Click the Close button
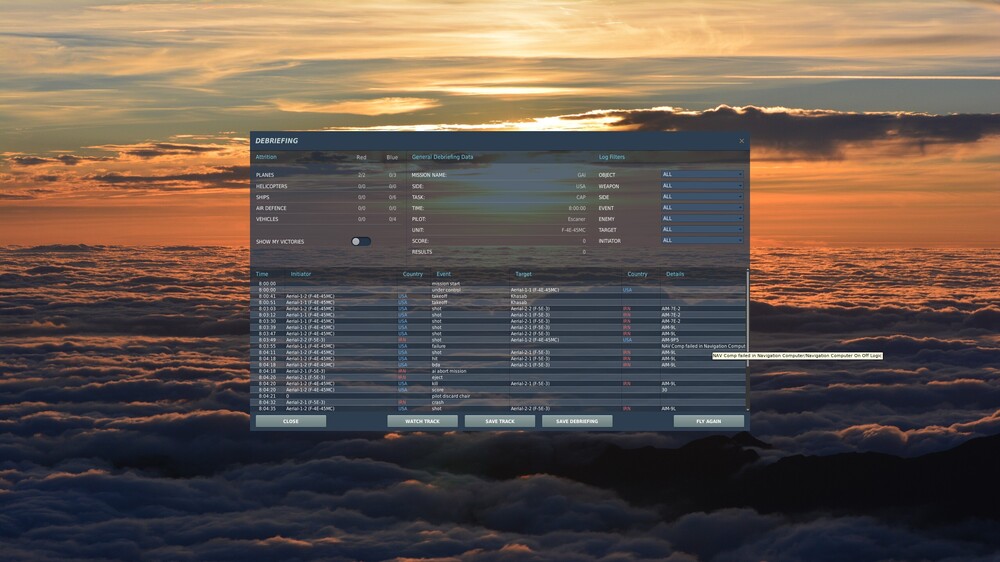 [291, 421]
